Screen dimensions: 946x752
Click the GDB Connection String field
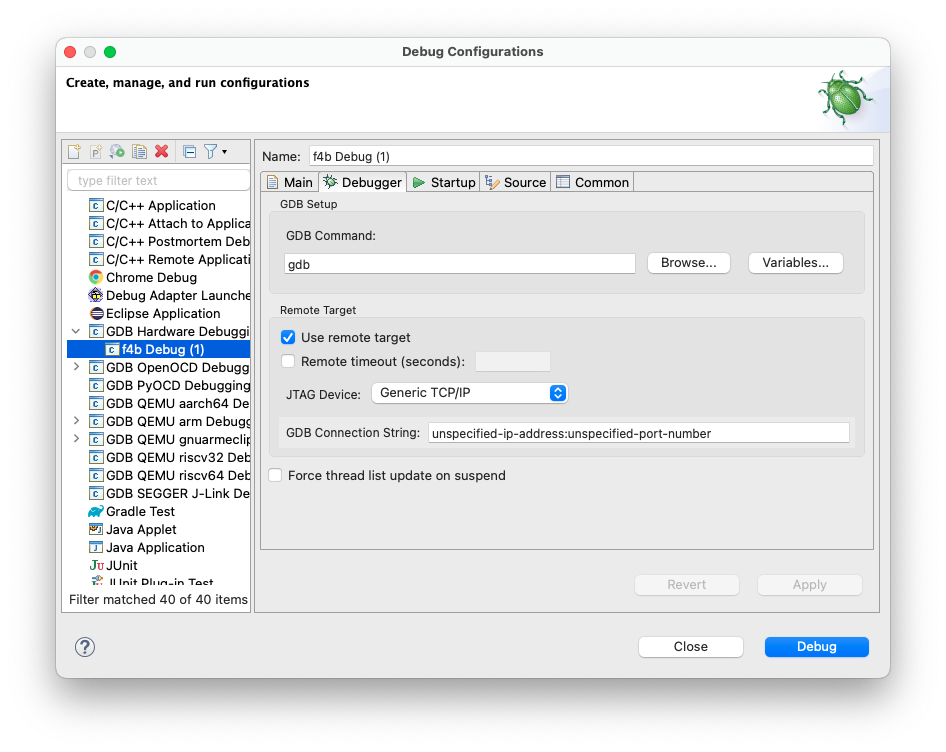(x=639, y=433)
